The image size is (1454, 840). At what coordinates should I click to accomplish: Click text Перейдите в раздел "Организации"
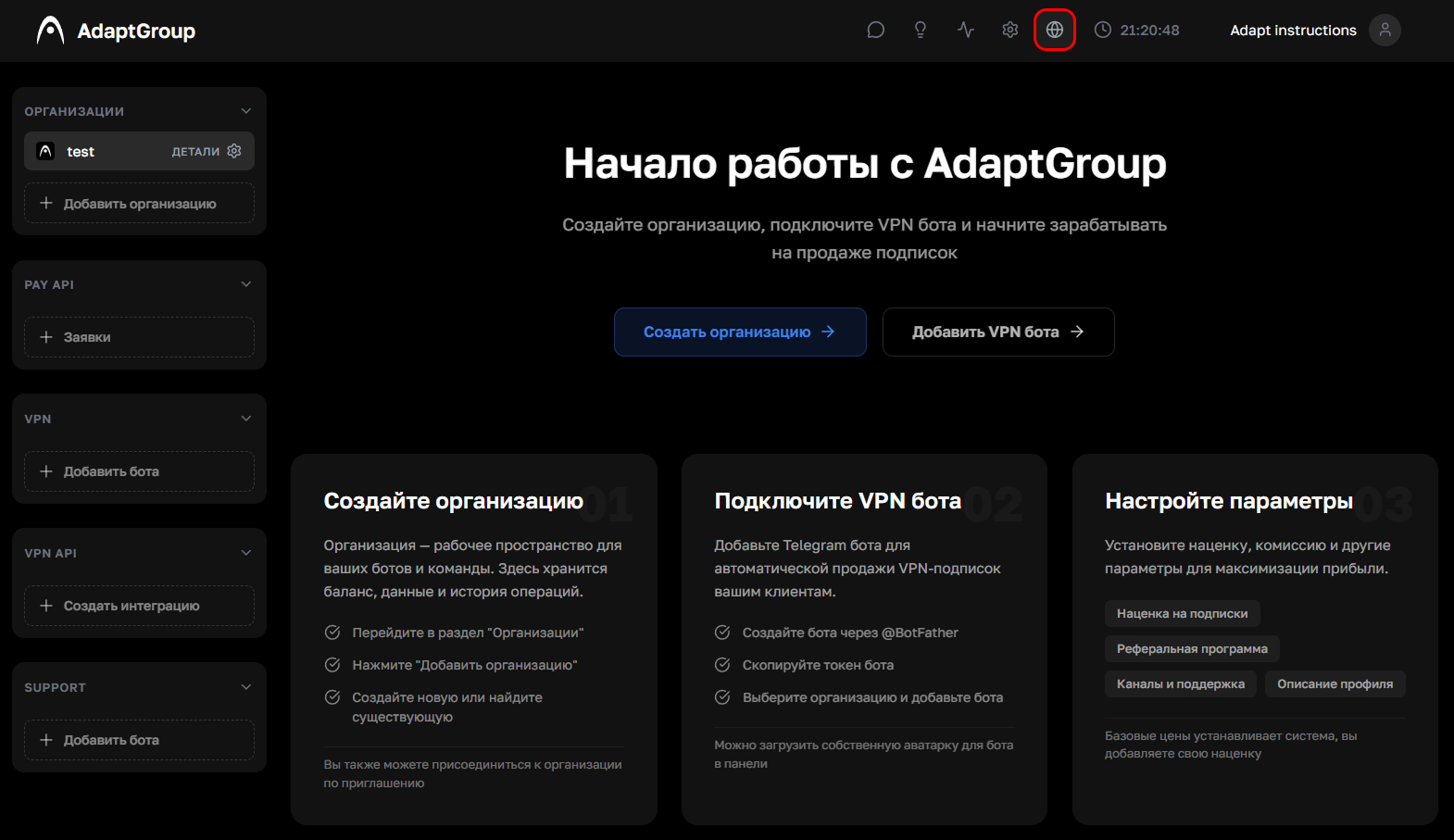[x=468, y=633]
